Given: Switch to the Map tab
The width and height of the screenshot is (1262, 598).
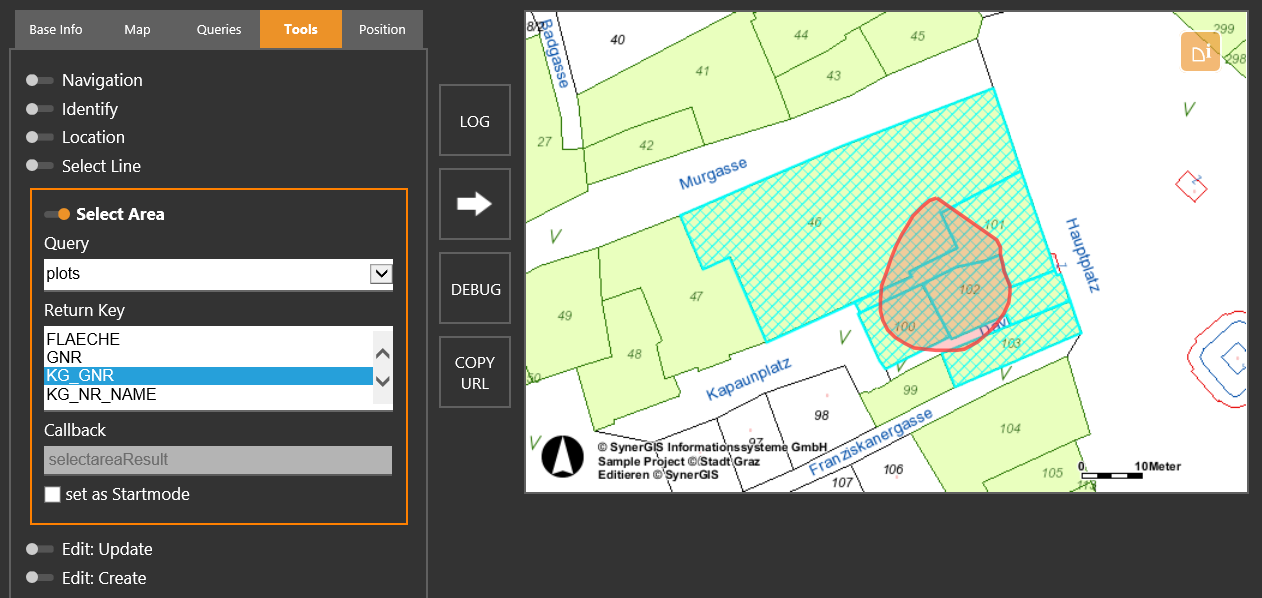Looking at the screenshot, I should click(137, 29).
